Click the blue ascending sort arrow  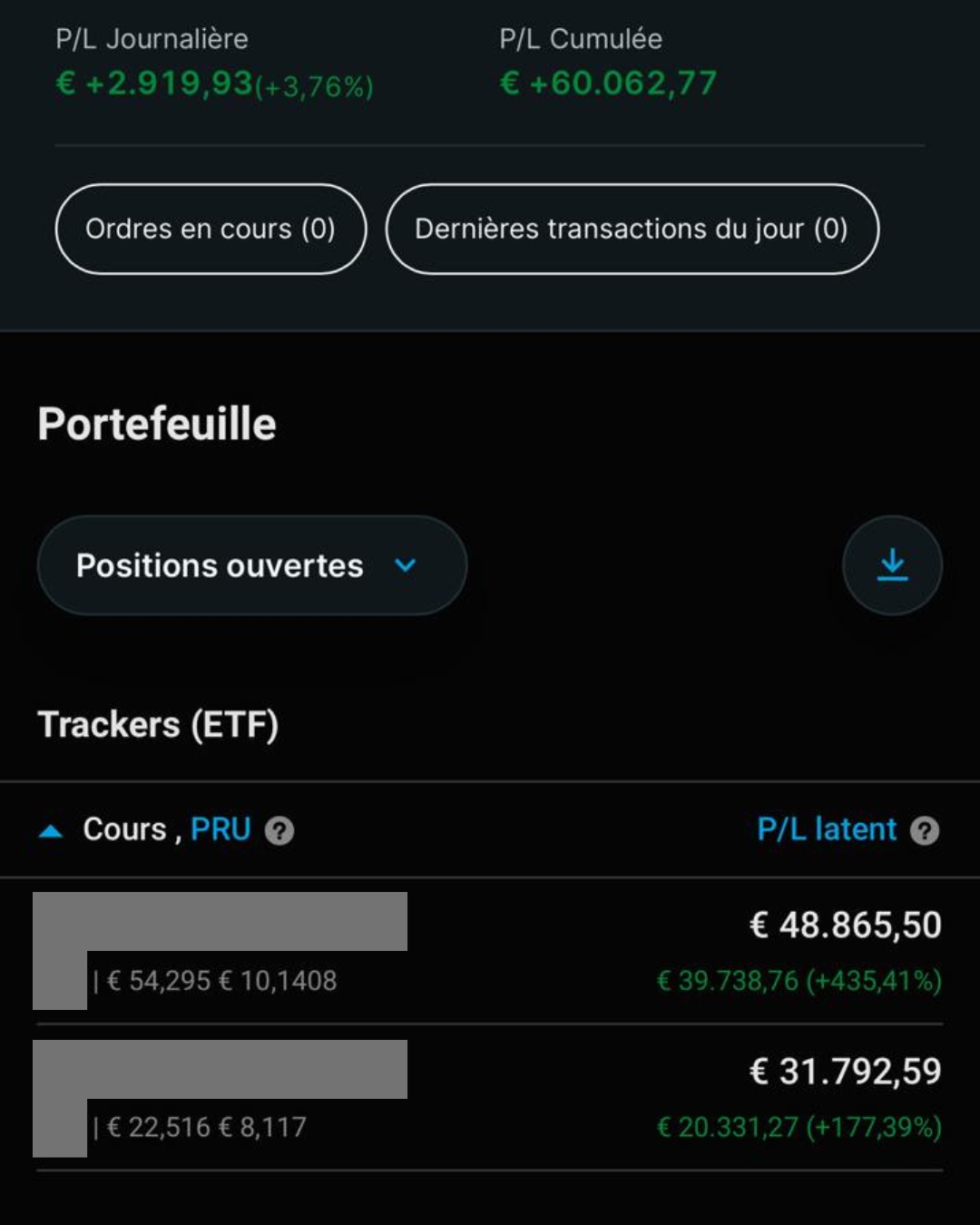51,830
